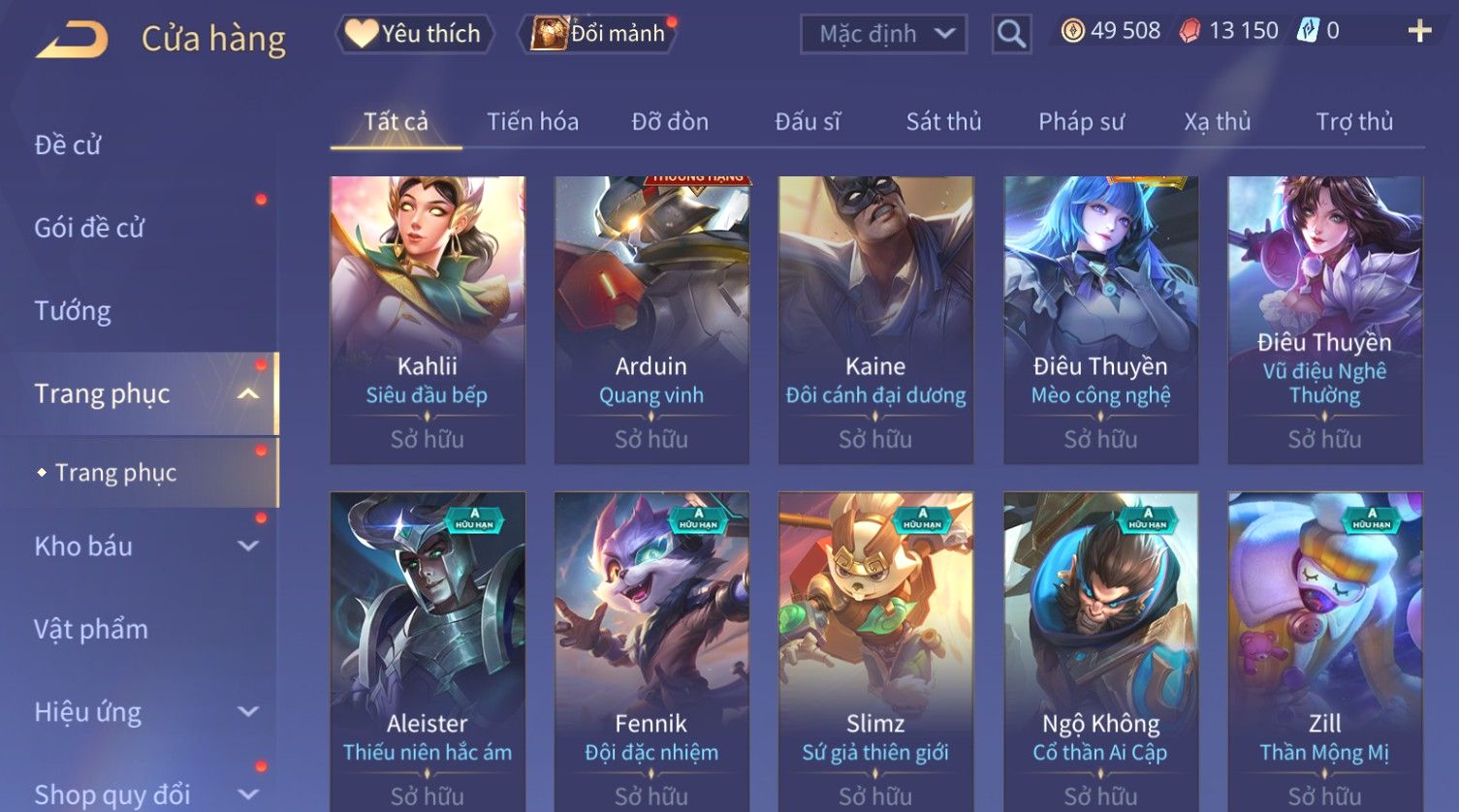Switch to the Pháp sư tab
Screen dimensions: 1459x812
click(1081, 122)
